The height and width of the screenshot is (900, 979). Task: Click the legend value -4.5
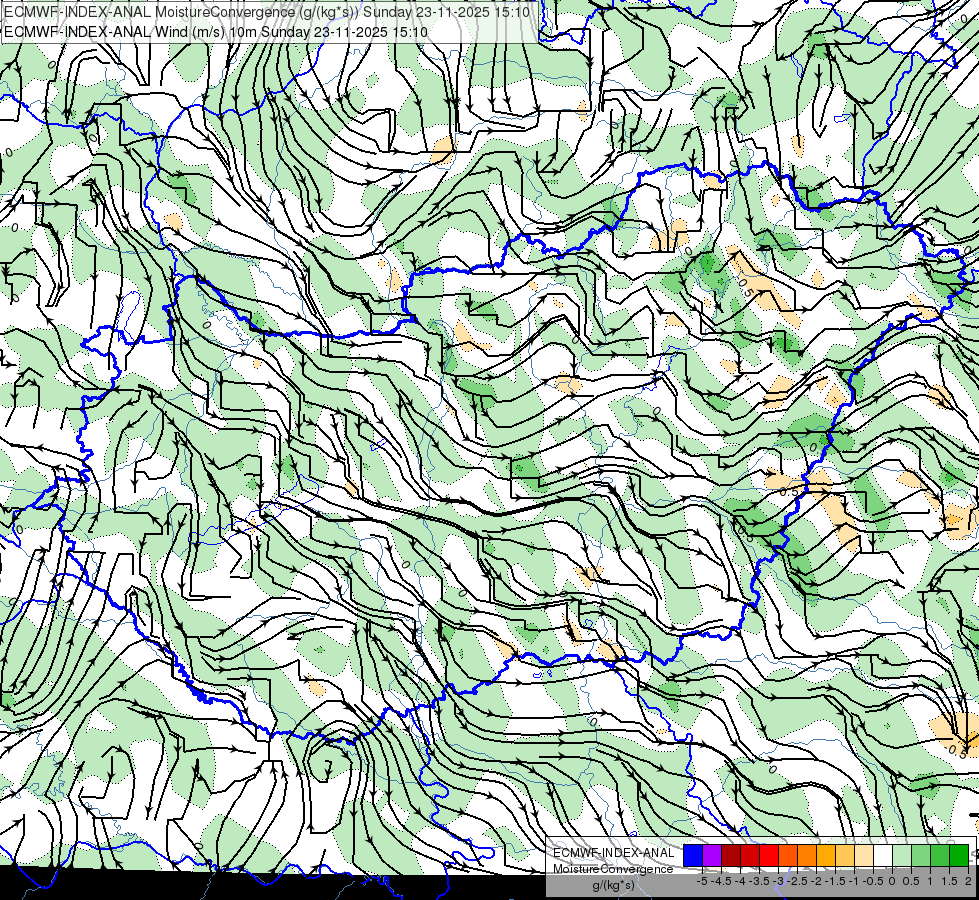click(x=721, y=881)
